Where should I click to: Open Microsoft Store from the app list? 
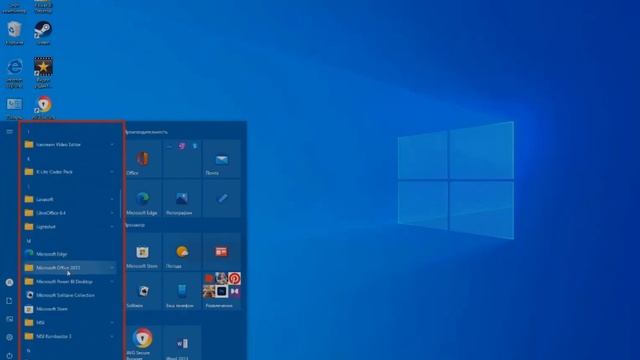pyautogui.click(x=69, y=309)
